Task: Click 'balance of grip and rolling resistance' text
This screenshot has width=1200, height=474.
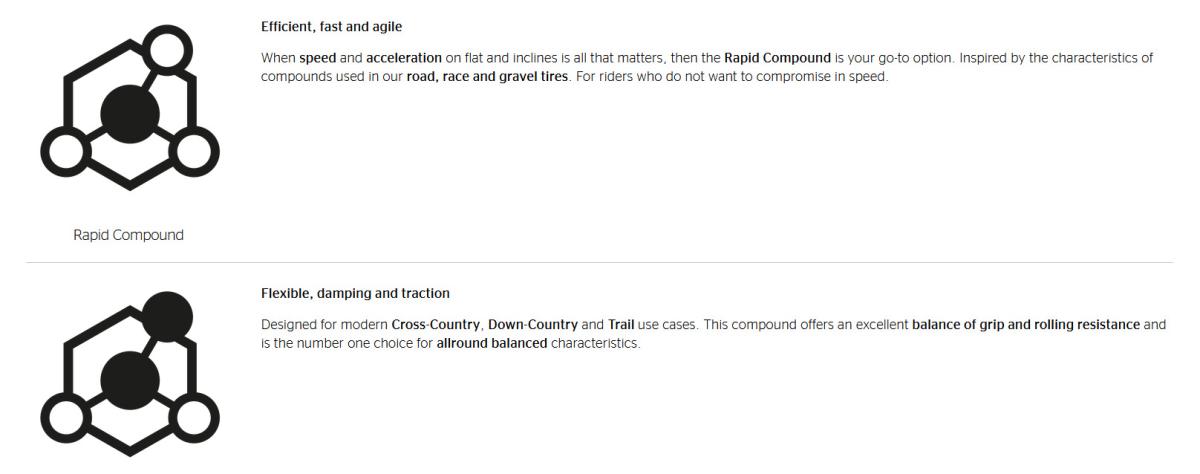Action: [1025, 326]
